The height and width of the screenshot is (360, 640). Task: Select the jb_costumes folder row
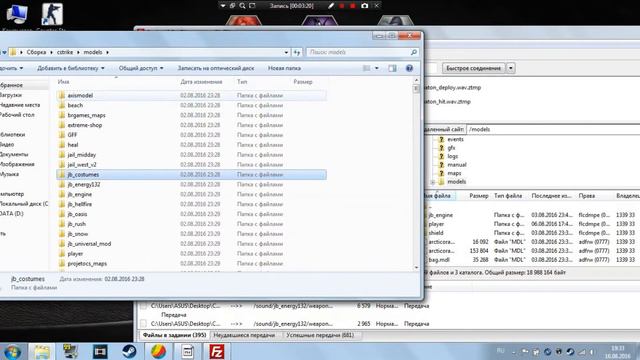tap(191, 175)
